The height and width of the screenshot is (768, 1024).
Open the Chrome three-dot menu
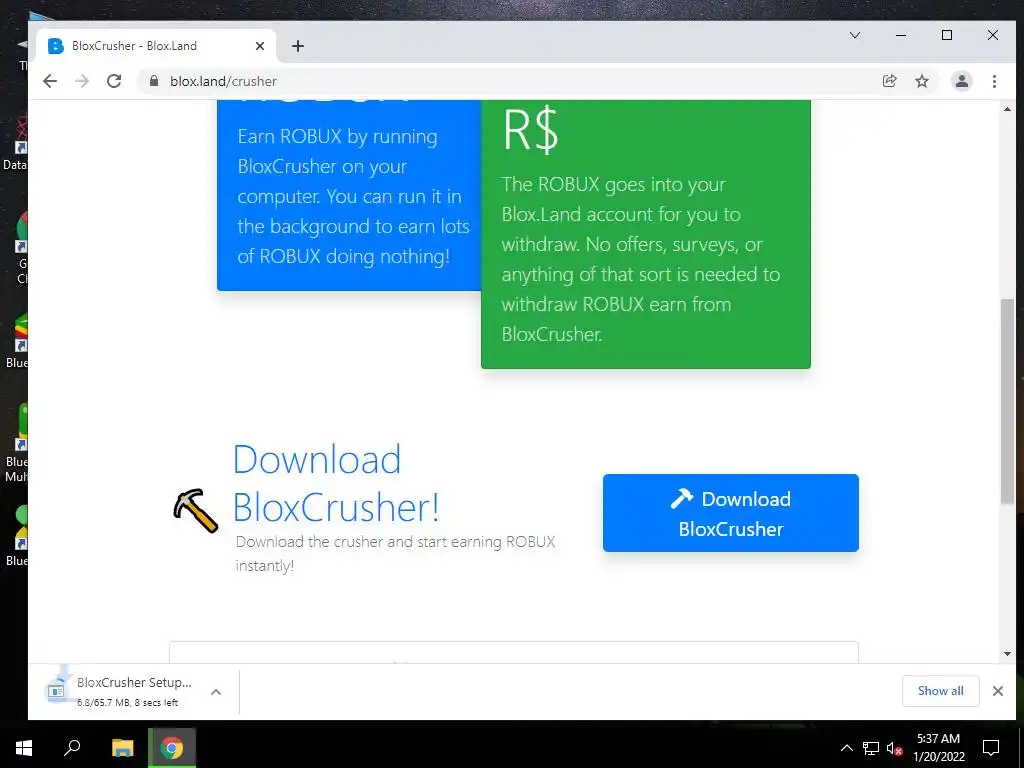coord(994,81)
